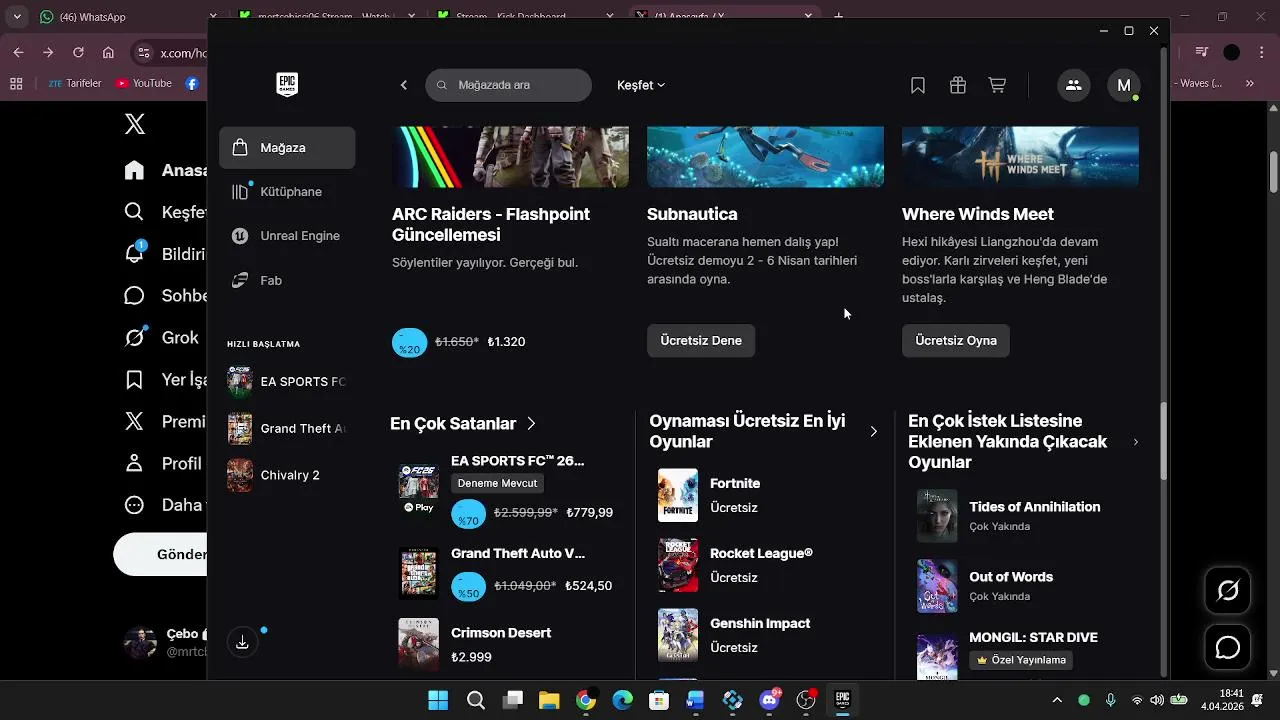Expand En Çok Satanlar list arrow
Viewport: 1280px width, 720px height.
coord(531,424)
